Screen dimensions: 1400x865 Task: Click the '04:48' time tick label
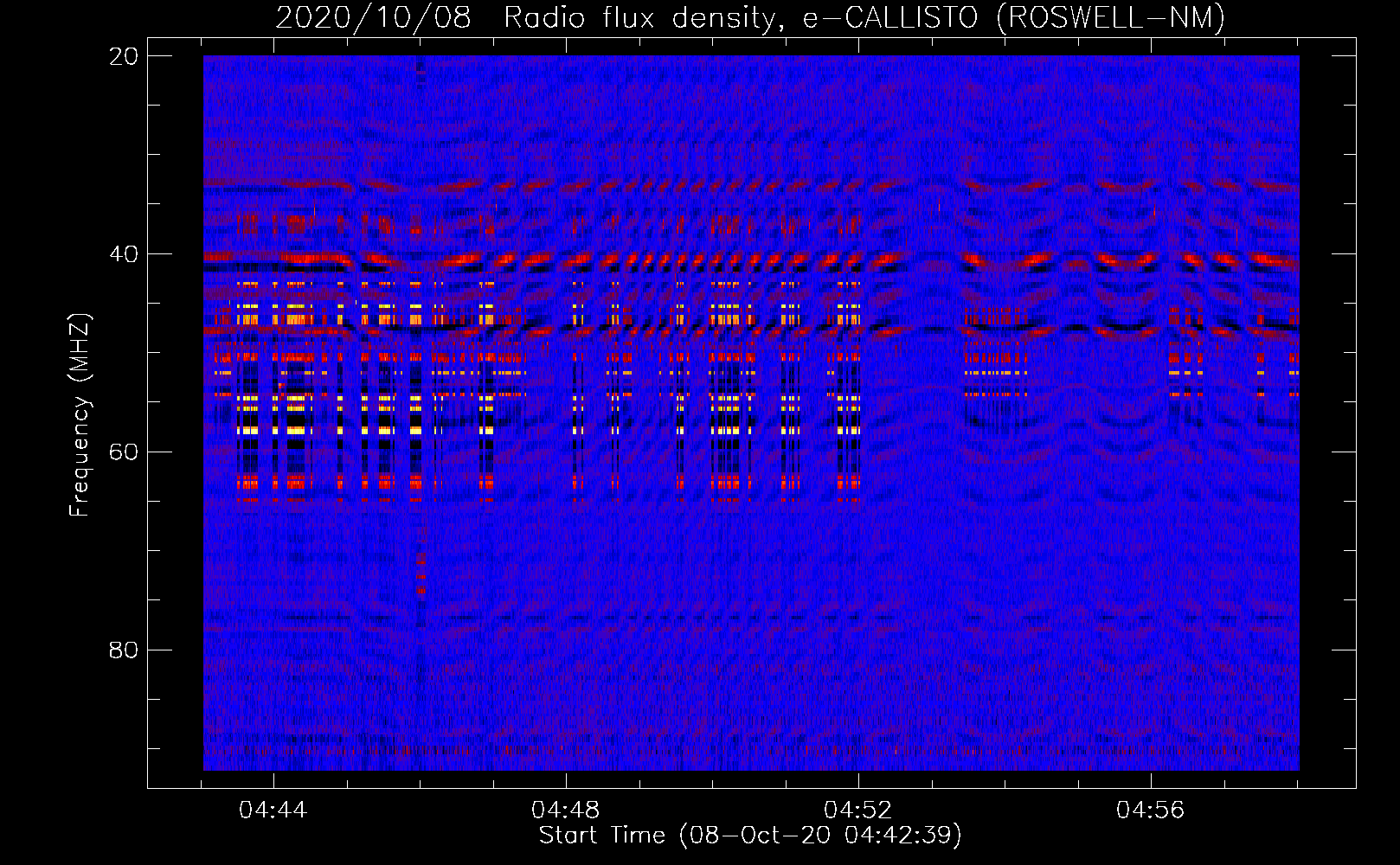[x=566, y=811]
